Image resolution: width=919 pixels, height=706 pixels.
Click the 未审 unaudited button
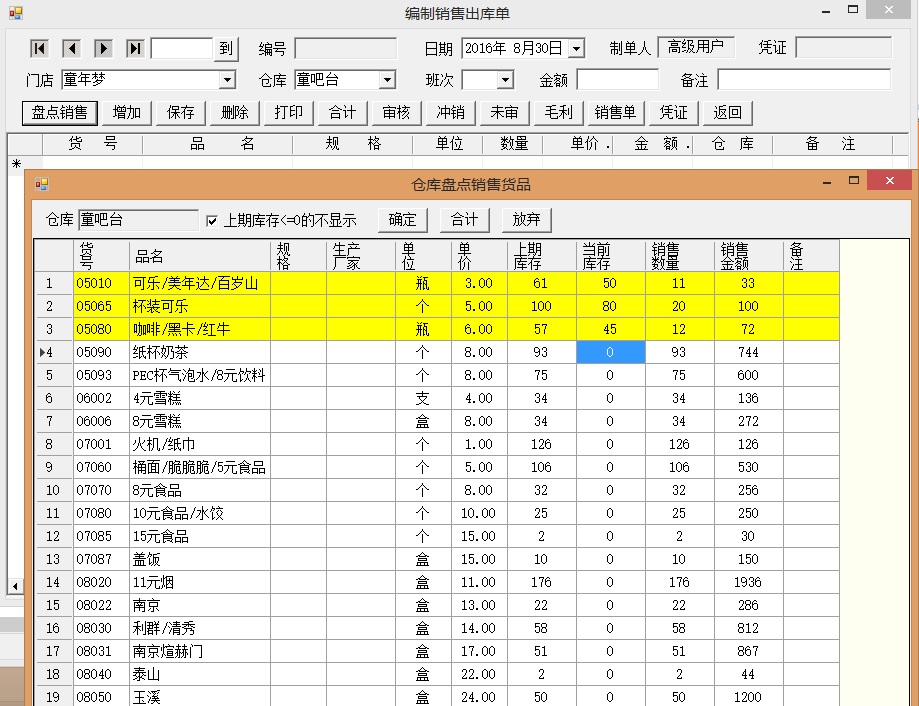point(504,112)
